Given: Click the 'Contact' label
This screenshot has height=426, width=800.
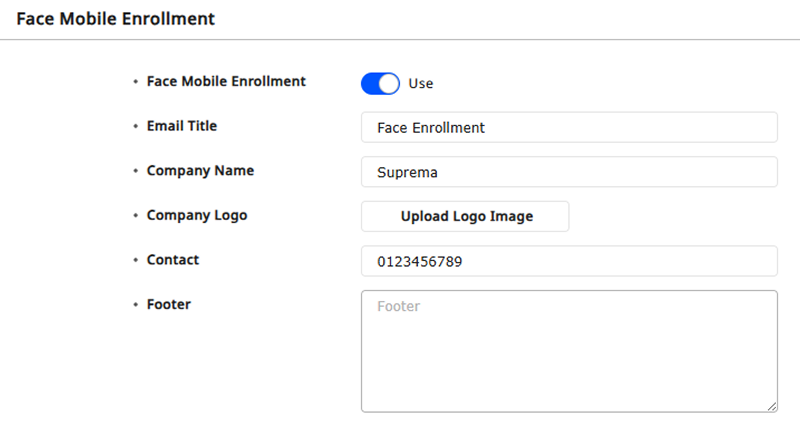Looking at the screenshot, I should pos(173,260).
